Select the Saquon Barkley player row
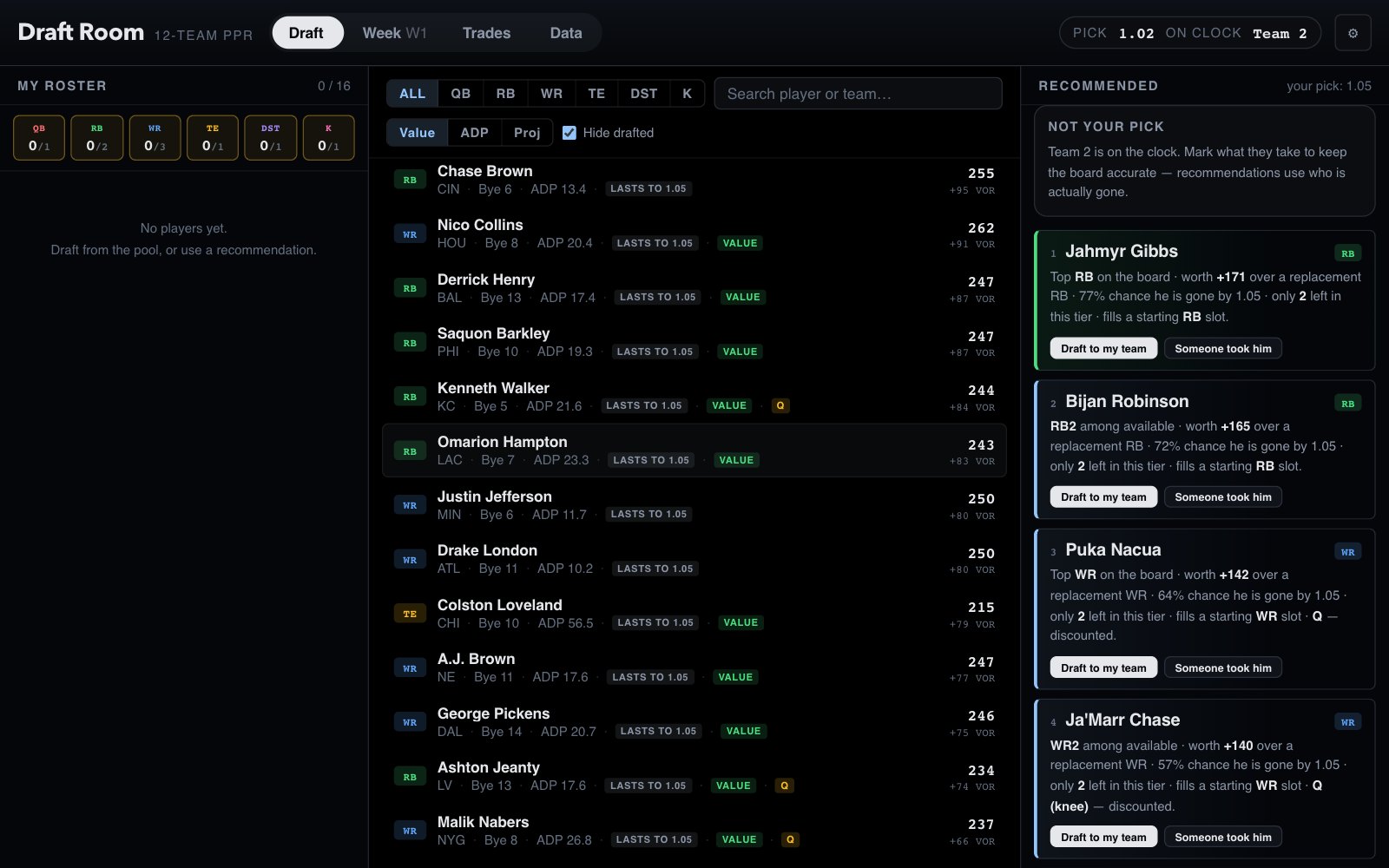Viewport: 1389px width, 868px height. point(694,342)
